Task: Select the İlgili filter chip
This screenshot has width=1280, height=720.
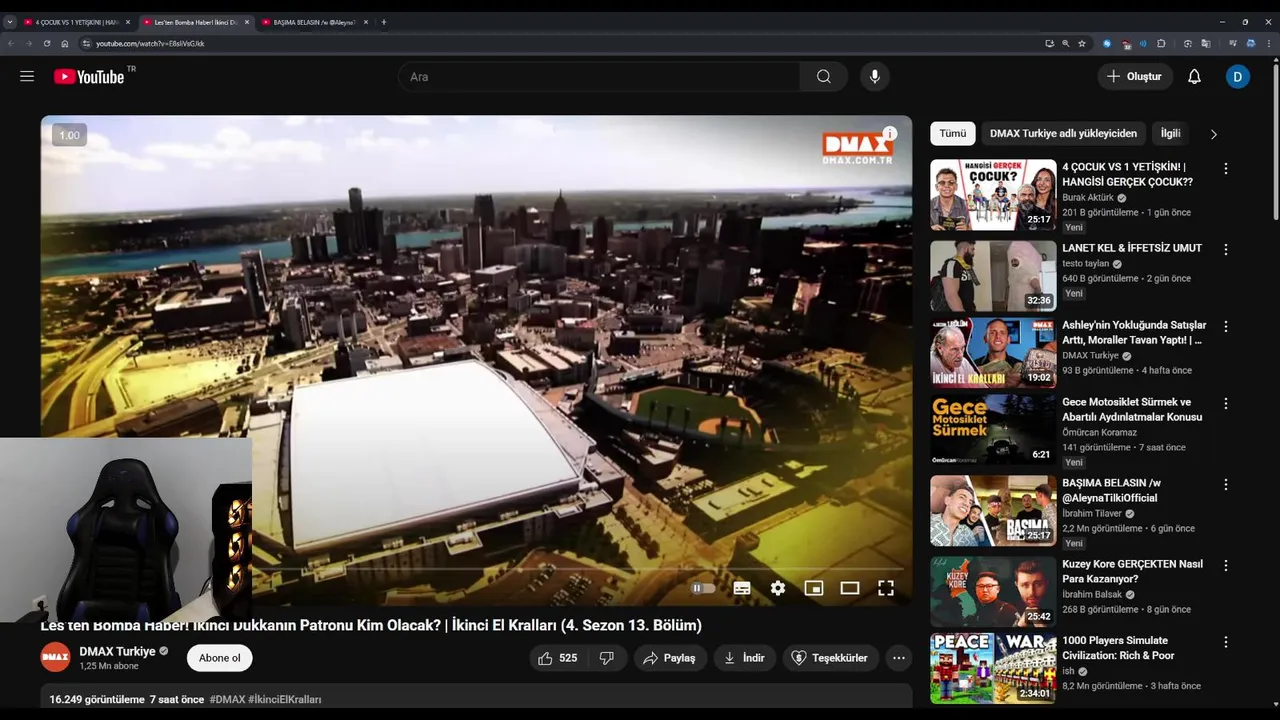Action: 1171,133
